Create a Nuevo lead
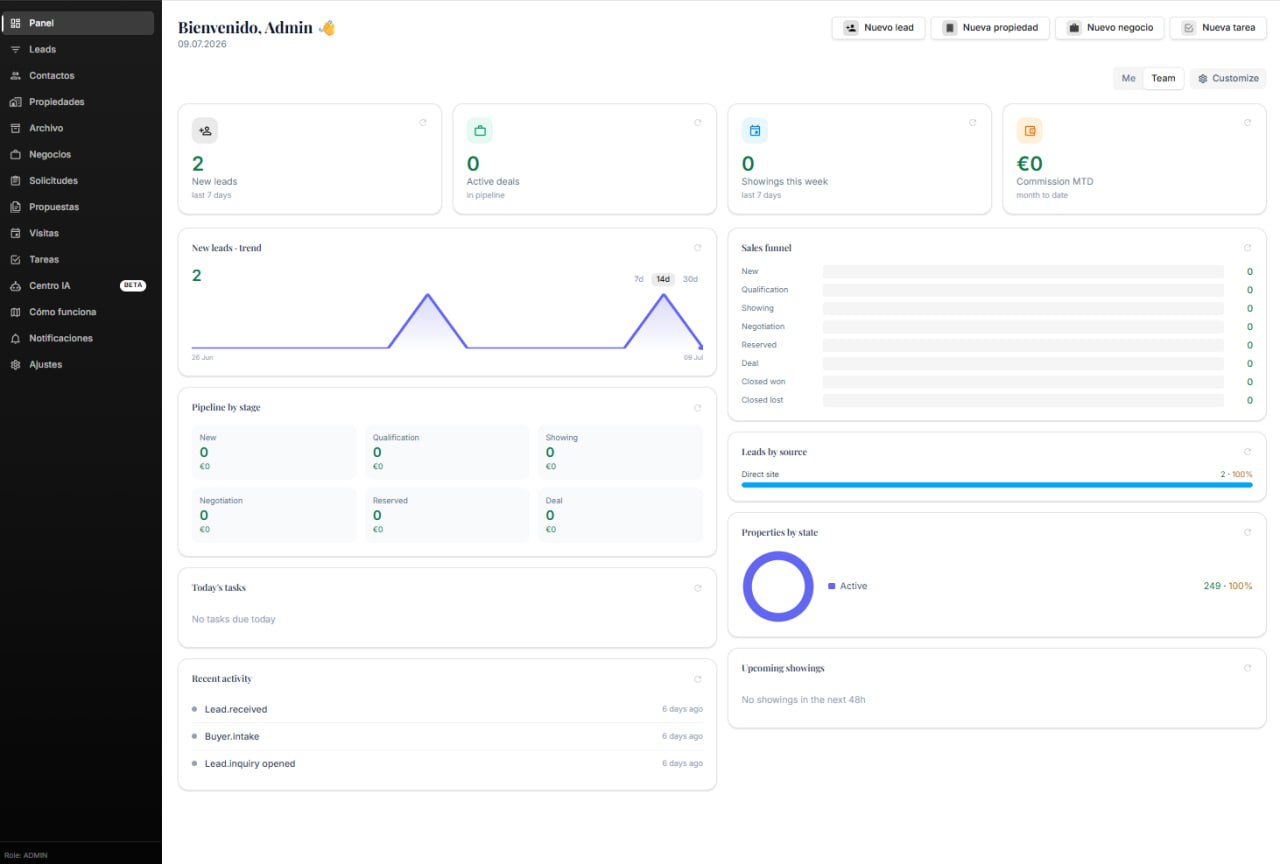 (x=878, y=28)
